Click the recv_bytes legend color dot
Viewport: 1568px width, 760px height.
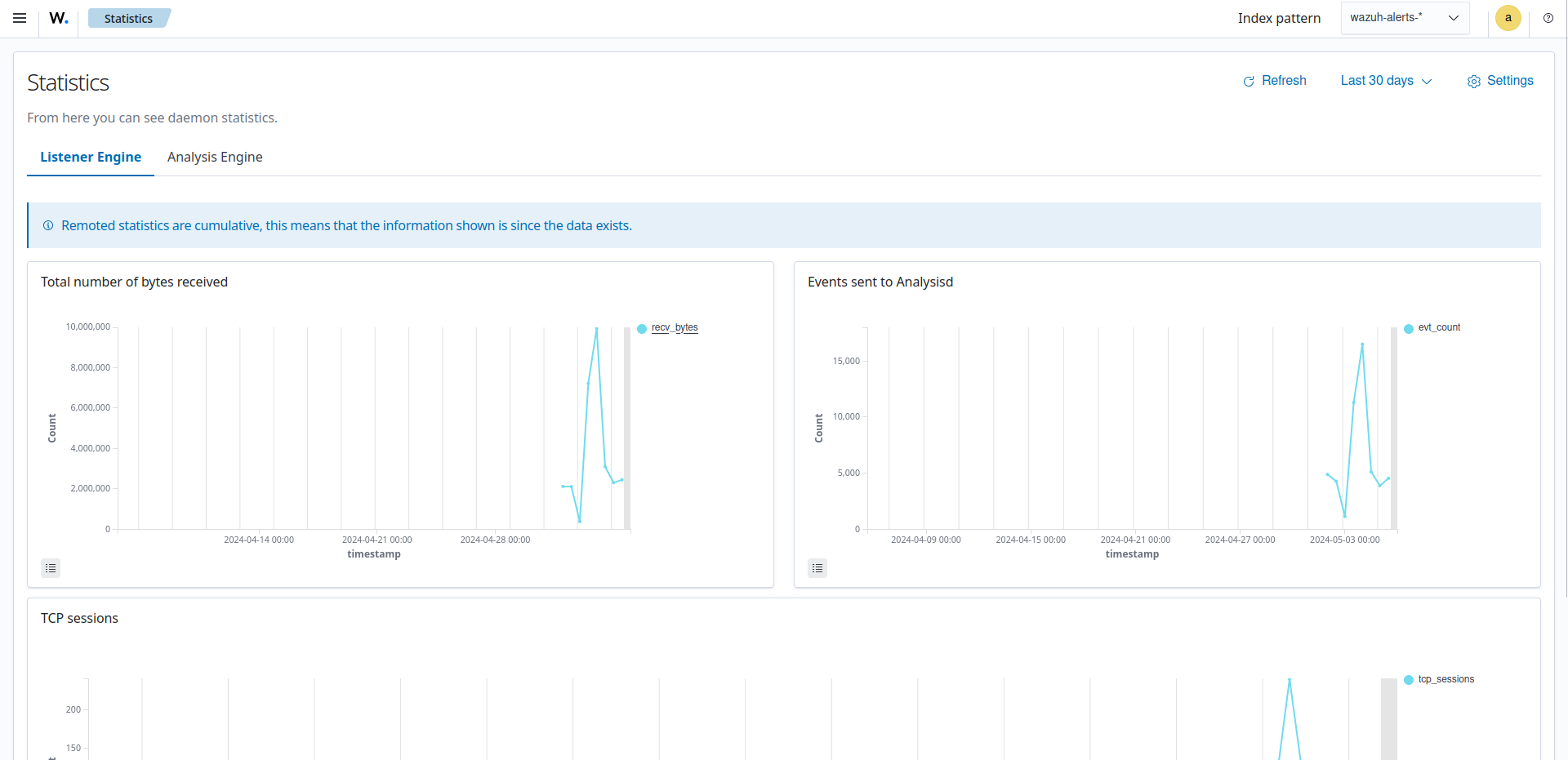coord(642,329)
